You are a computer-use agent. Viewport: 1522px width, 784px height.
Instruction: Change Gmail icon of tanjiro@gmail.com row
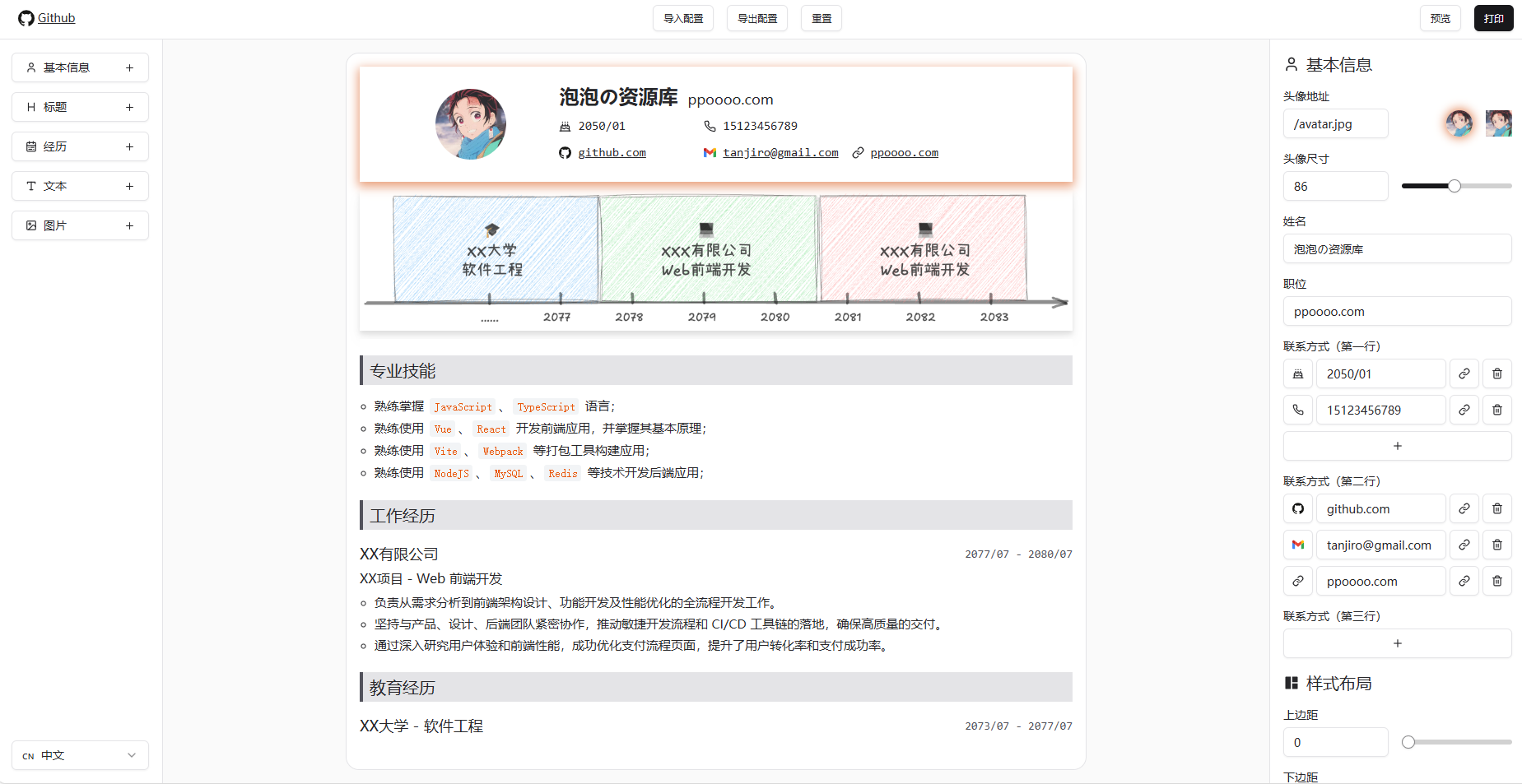click(1298, 545)
